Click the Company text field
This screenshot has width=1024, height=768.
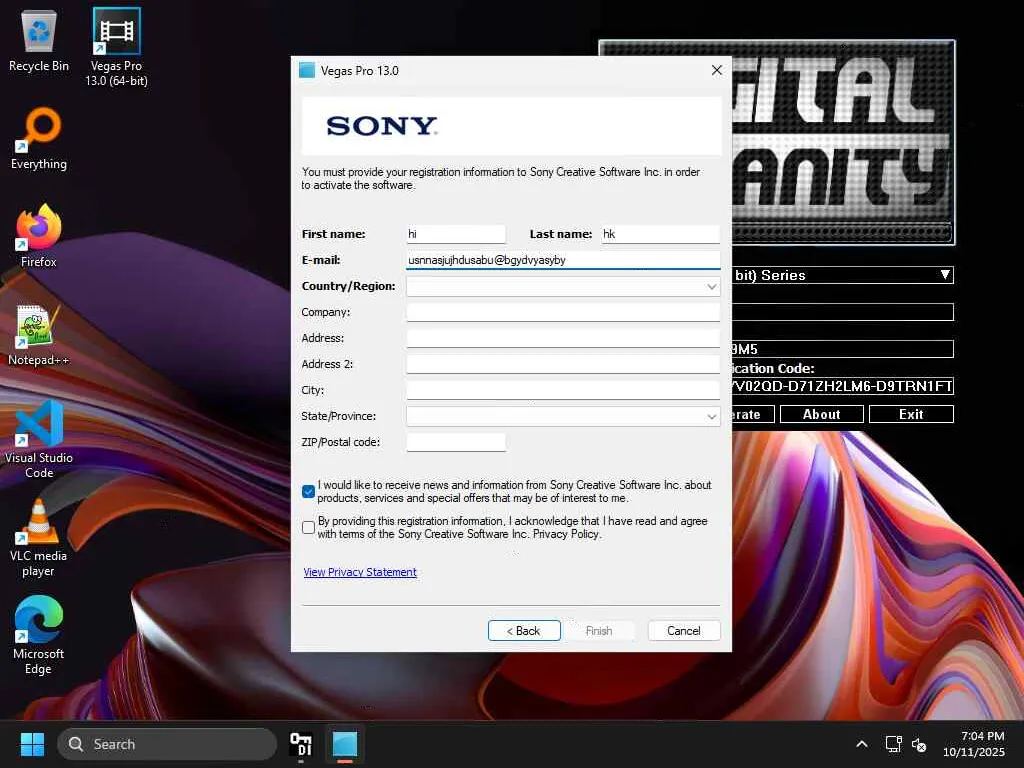(563, 312)
